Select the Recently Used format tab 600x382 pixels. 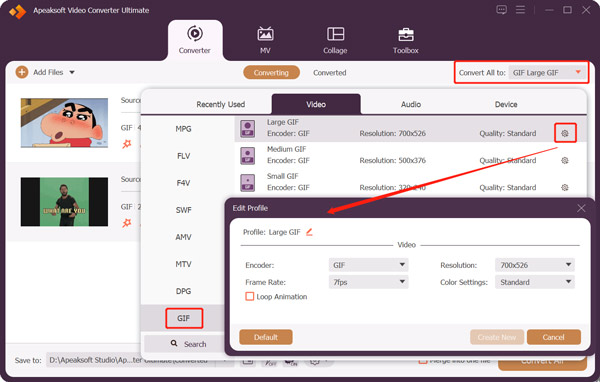tap(220, 104)
